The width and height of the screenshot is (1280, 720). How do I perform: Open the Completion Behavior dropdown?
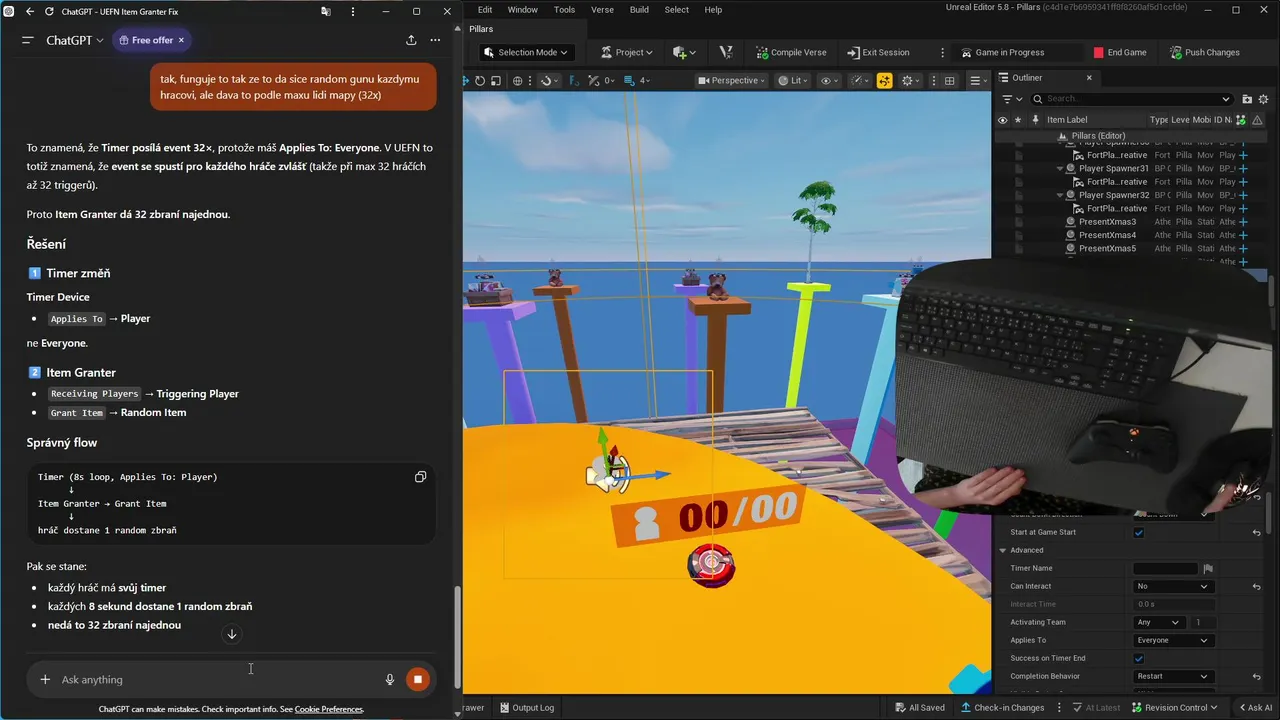(x=1173, y=676)
